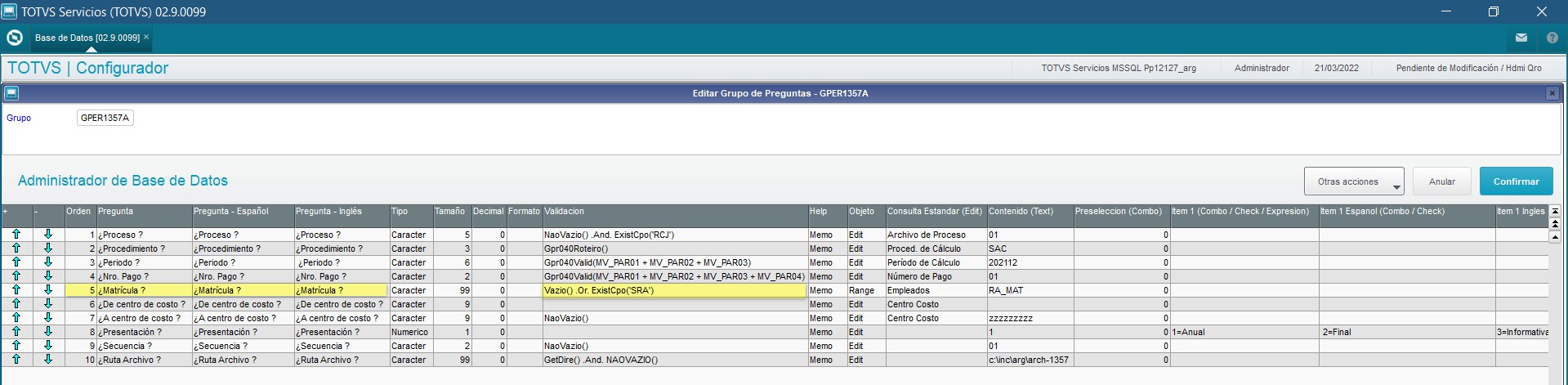Move the ¿Ruta Archivo ? row down
1568x385 pixels.
[48, 360]
